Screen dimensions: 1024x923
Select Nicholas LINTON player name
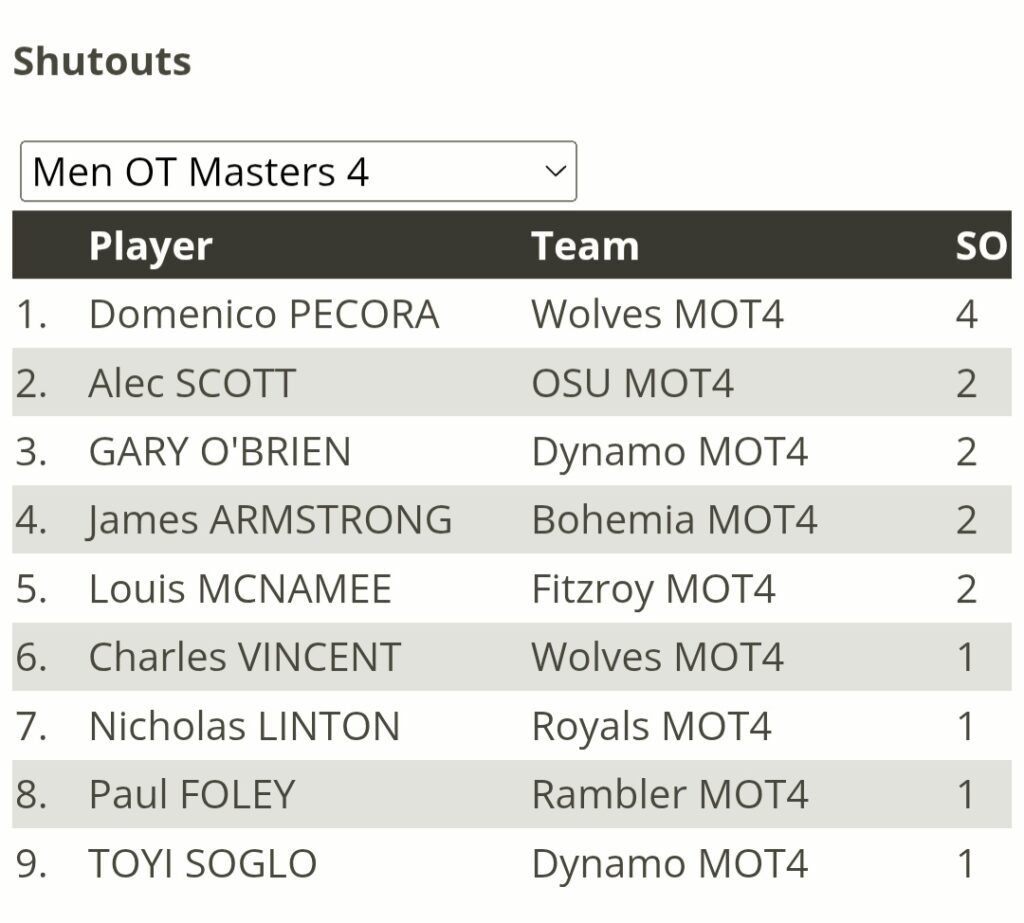tap(244, 726)
